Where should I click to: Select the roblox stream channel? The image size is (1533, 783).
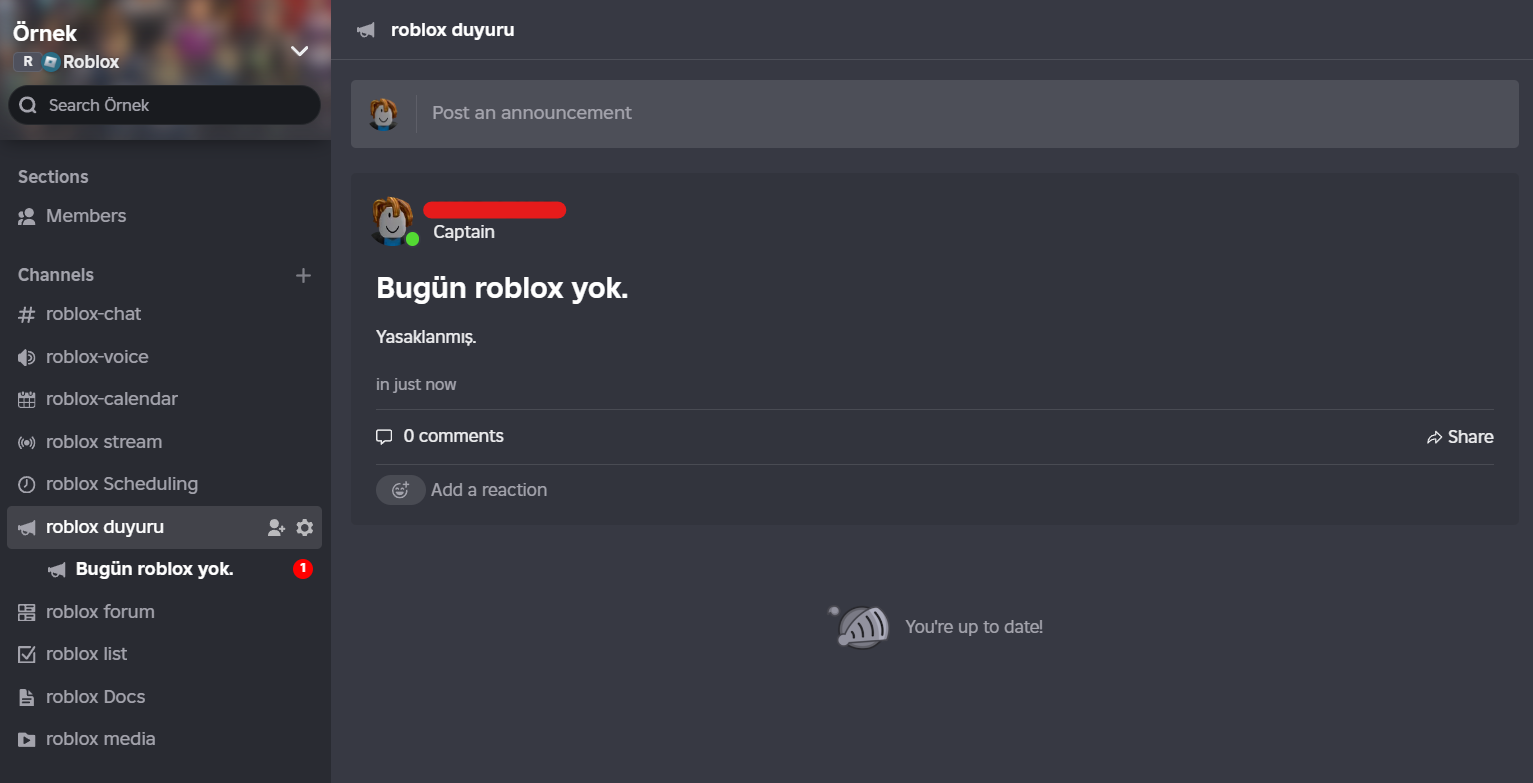point(103,442)
